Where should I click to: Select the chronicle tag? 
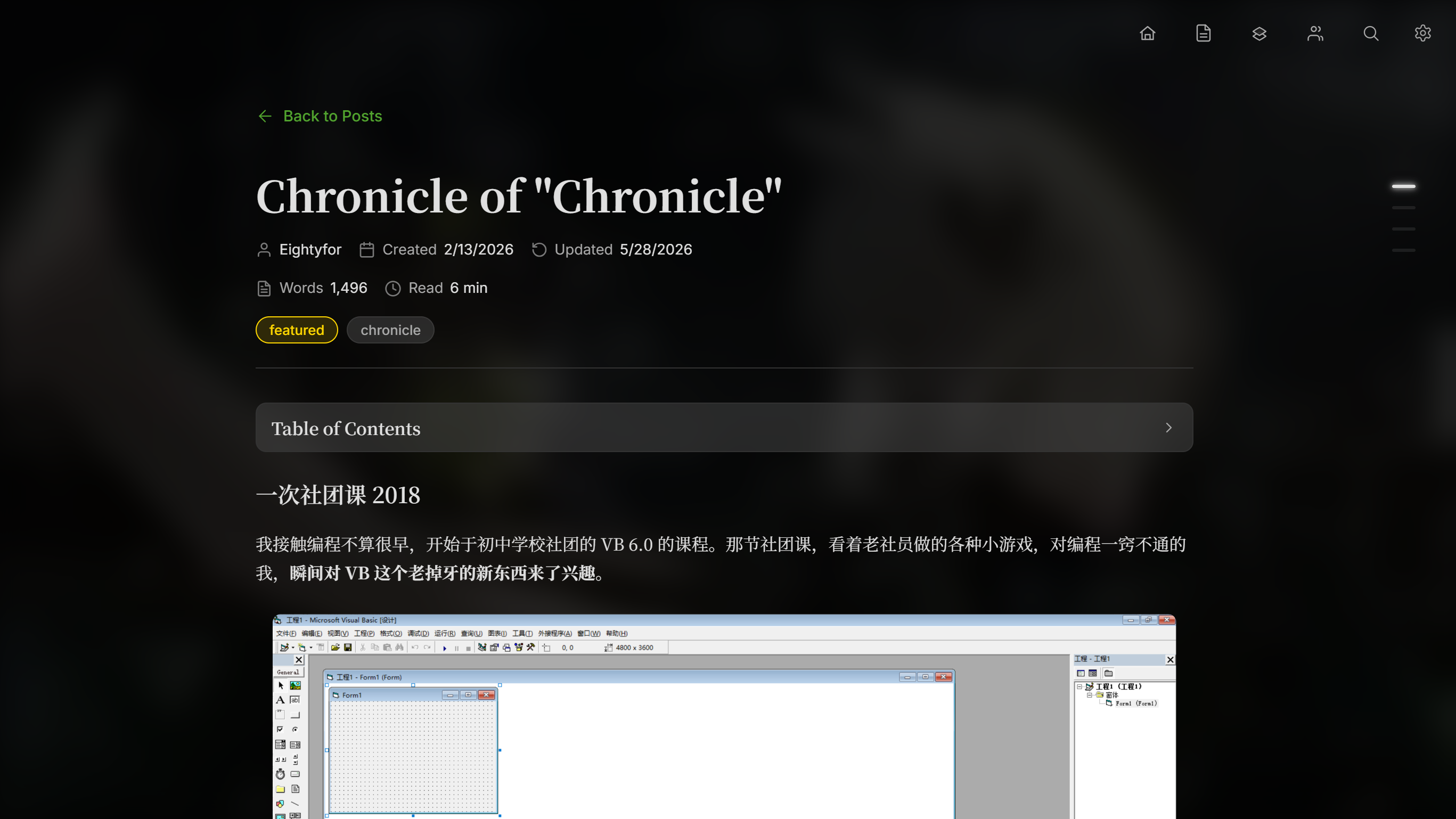point(390,330)
